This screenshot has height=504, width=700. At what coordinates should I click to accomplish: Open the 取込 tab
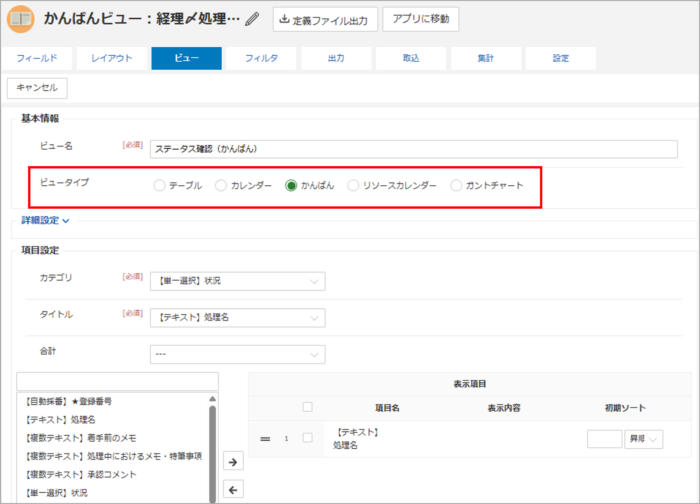point(411,58)
